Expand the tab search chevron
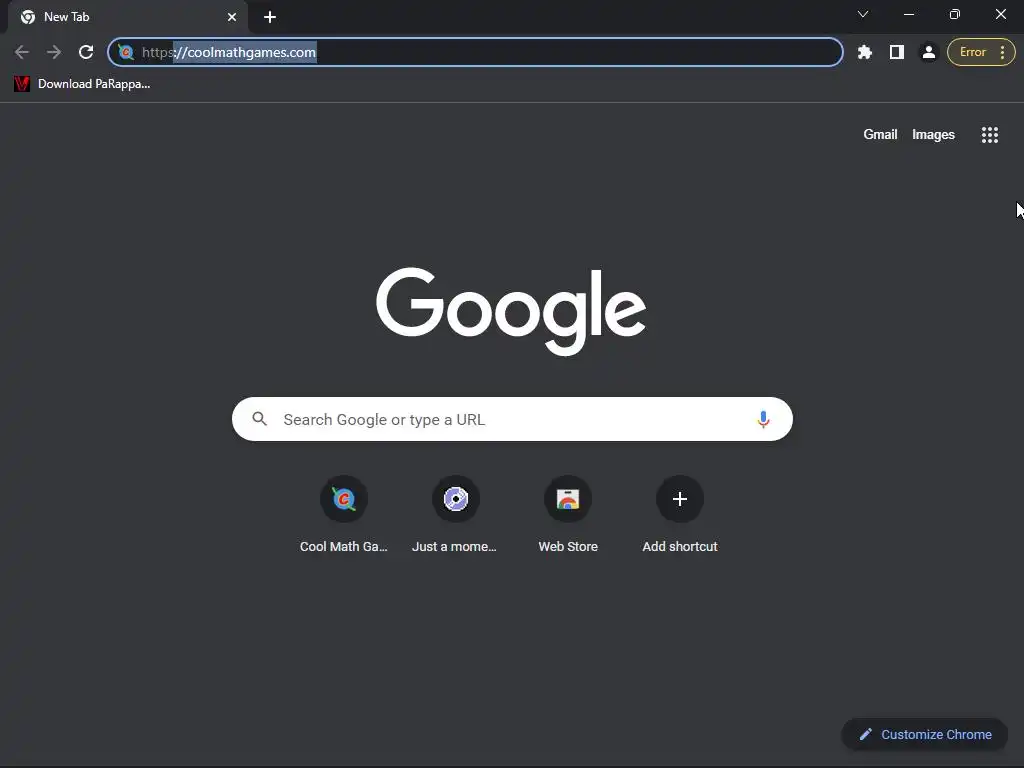 [x=863, y=14]
